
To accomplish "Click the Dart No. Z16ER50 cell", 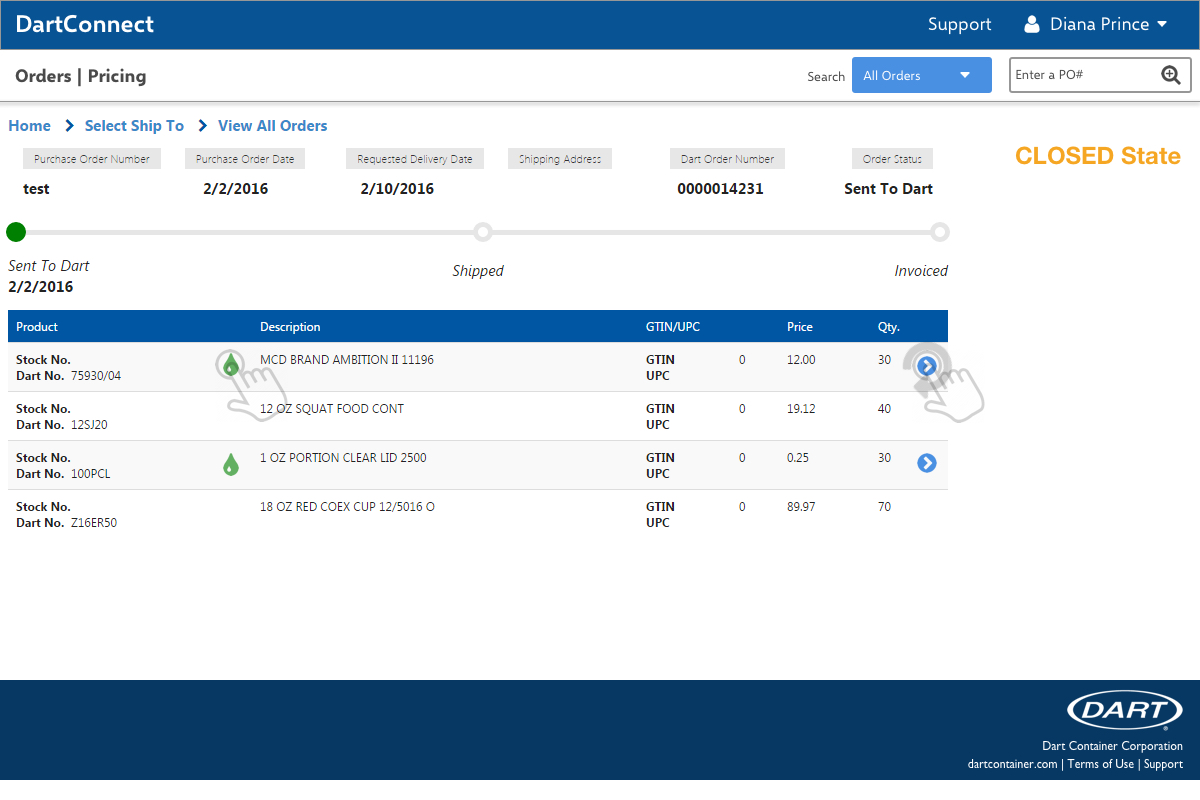I will [x=66, y=523].
